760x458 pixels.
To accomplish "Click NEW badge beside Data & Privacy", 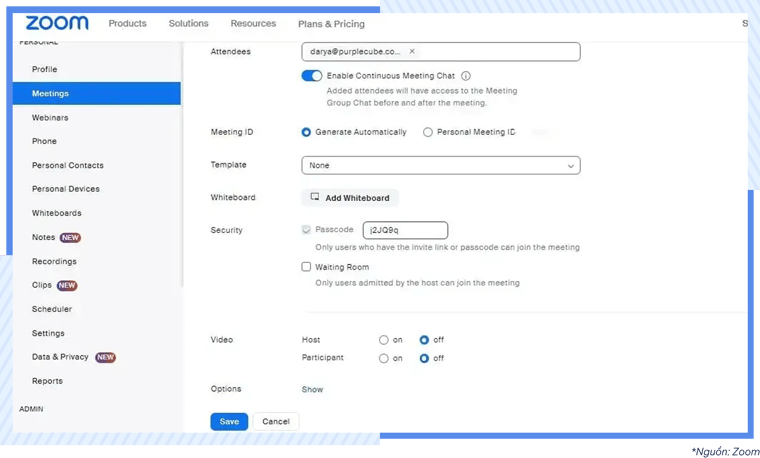I will (x=105, y=357).
